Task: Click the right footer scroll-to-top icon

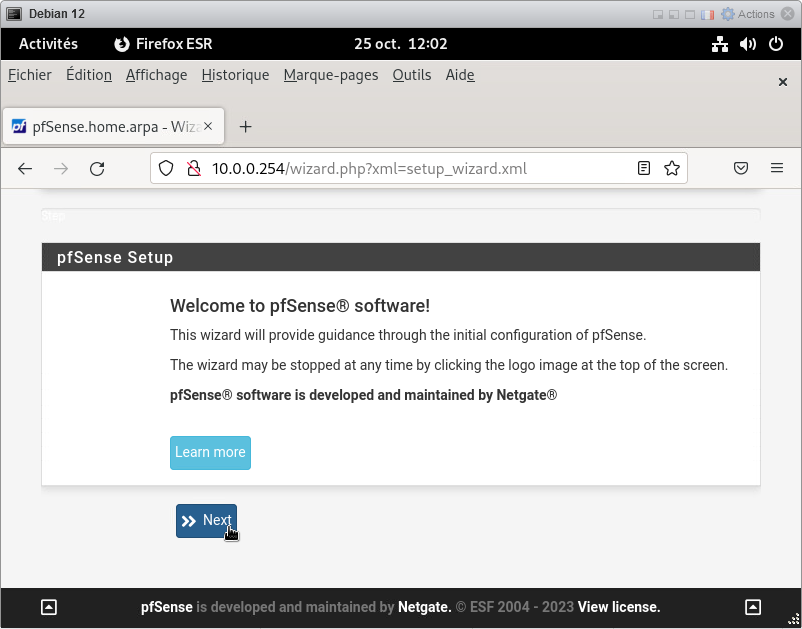Action: [x=753, y=607]
